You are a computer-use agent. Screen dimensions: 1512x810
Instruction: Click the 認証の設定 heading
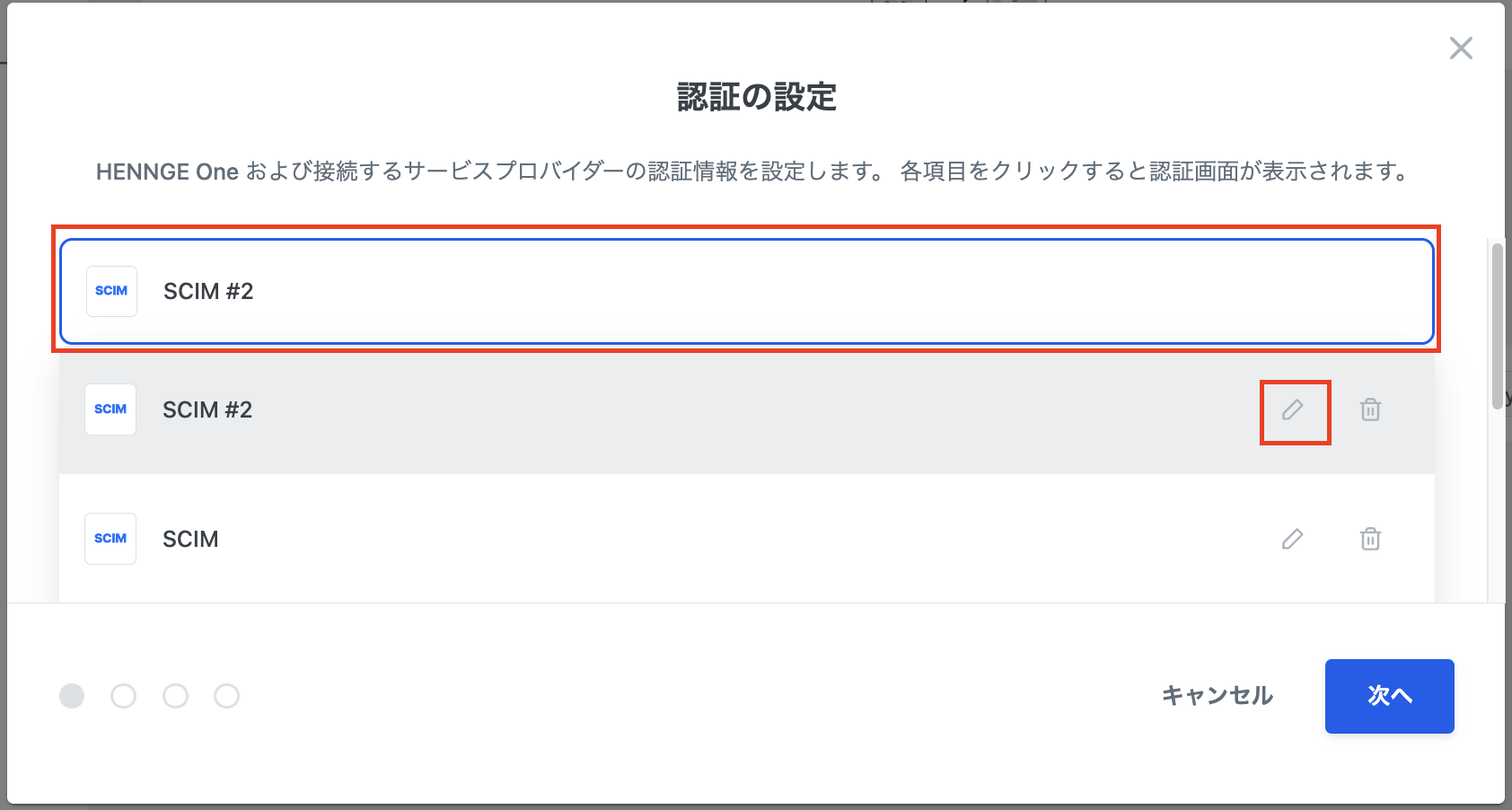pyautogui.click(x=756, y=97)
